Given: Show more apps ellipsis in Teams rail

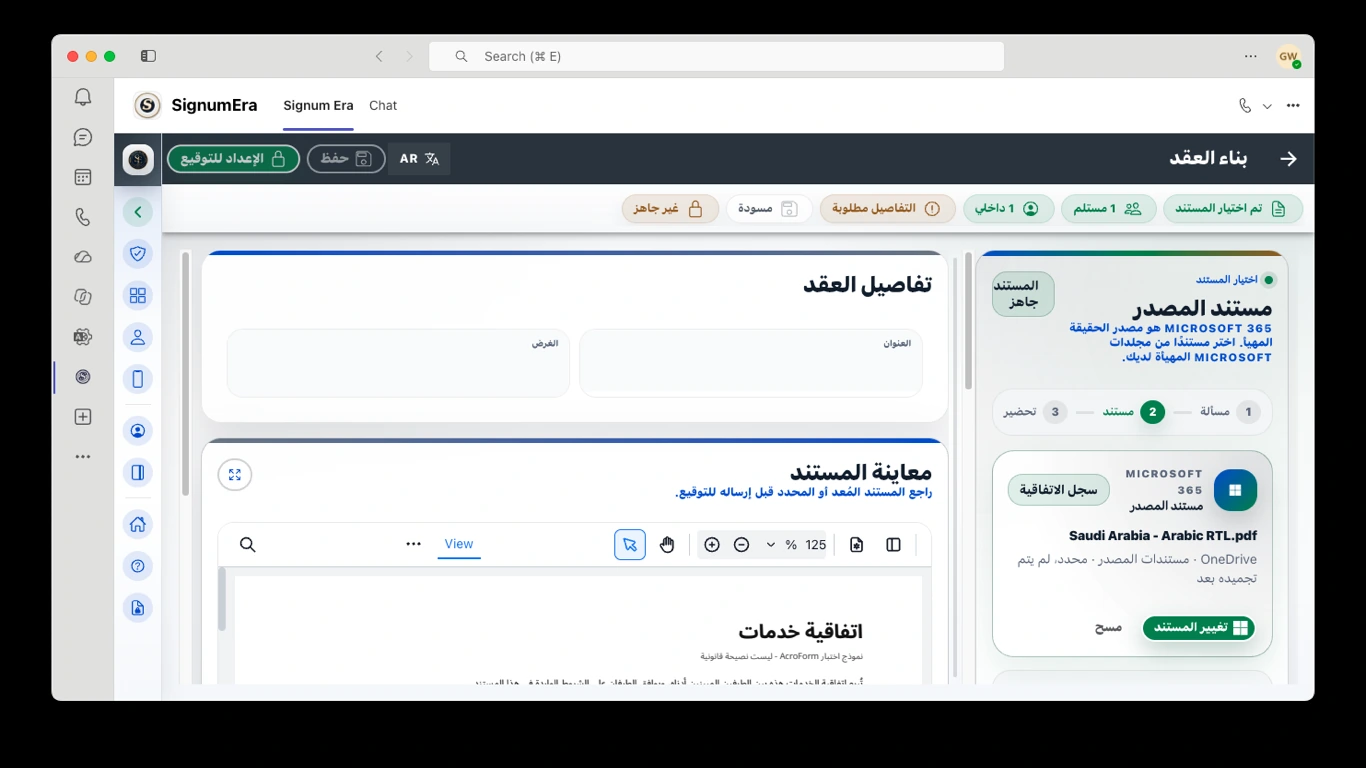Looking at the screenshot, I should click(83, 457).
